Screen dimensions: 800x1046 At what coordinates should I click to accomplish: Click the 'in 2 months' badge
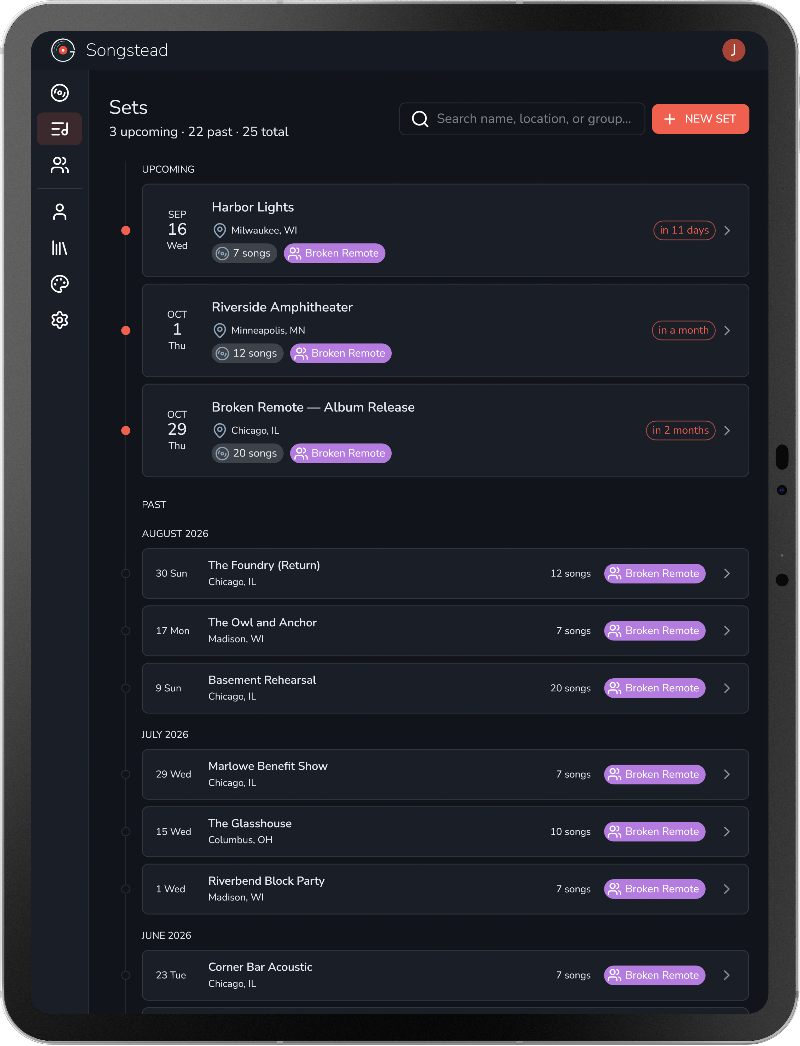click(x=681, y=430)
